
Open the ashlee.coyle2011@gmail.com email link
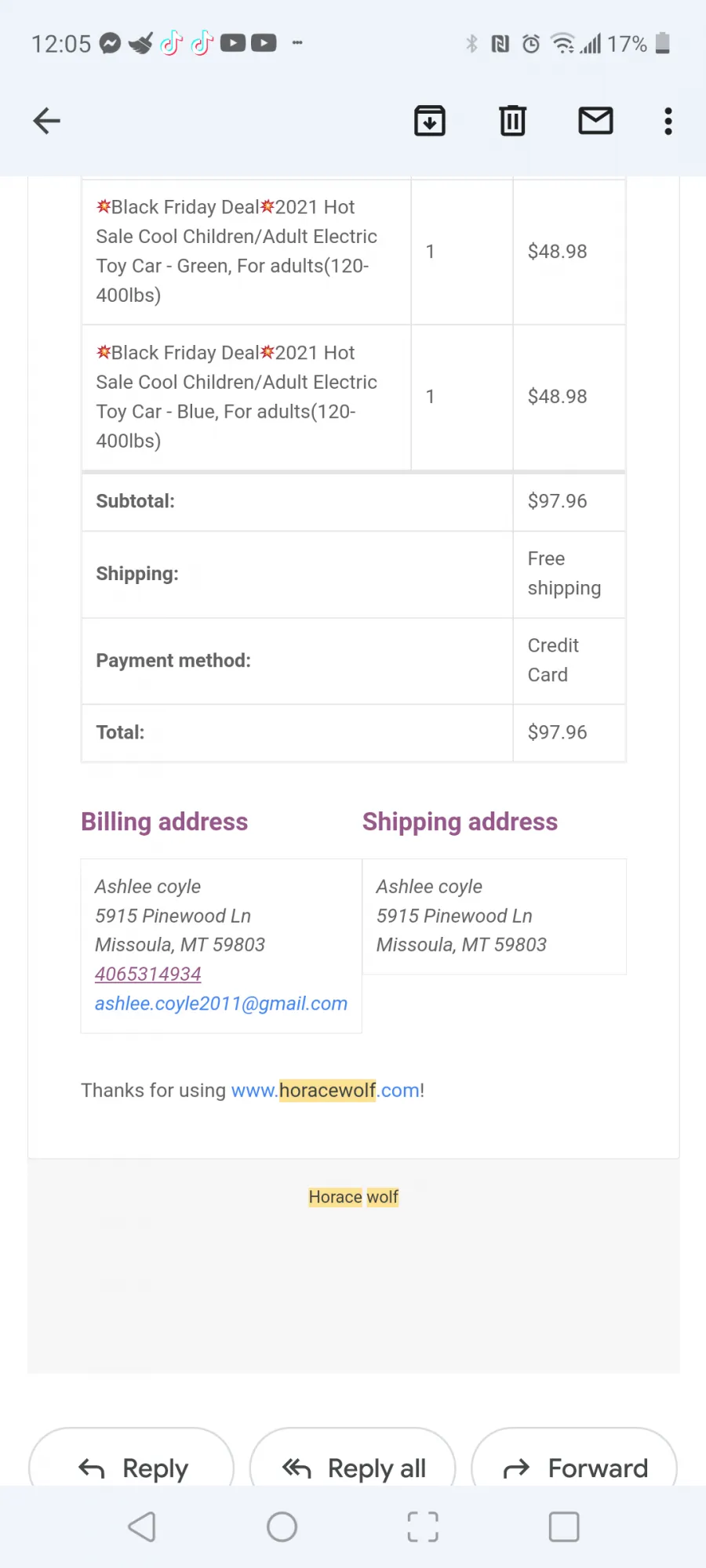[221, 1004]
